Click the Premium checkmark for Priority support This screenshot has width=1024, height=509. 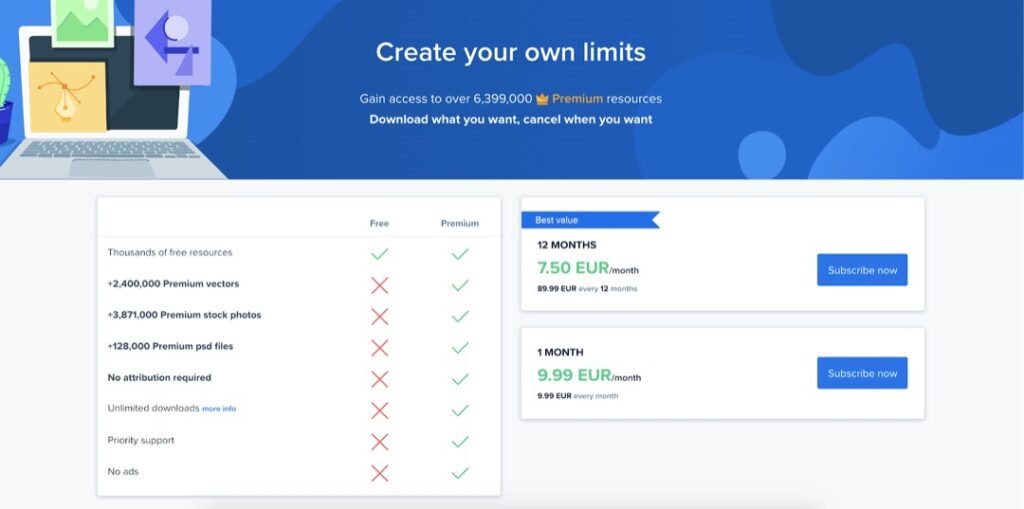460,442
